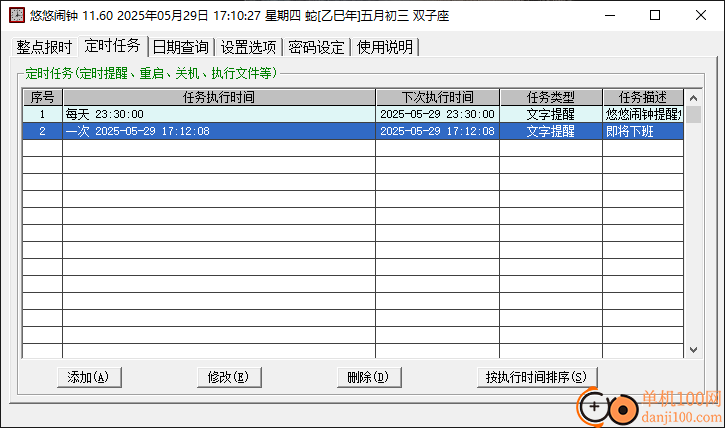The width and height of the screenshot is (725, 428).
Task: Click the 序号 column header
Action: click(43, 98)
